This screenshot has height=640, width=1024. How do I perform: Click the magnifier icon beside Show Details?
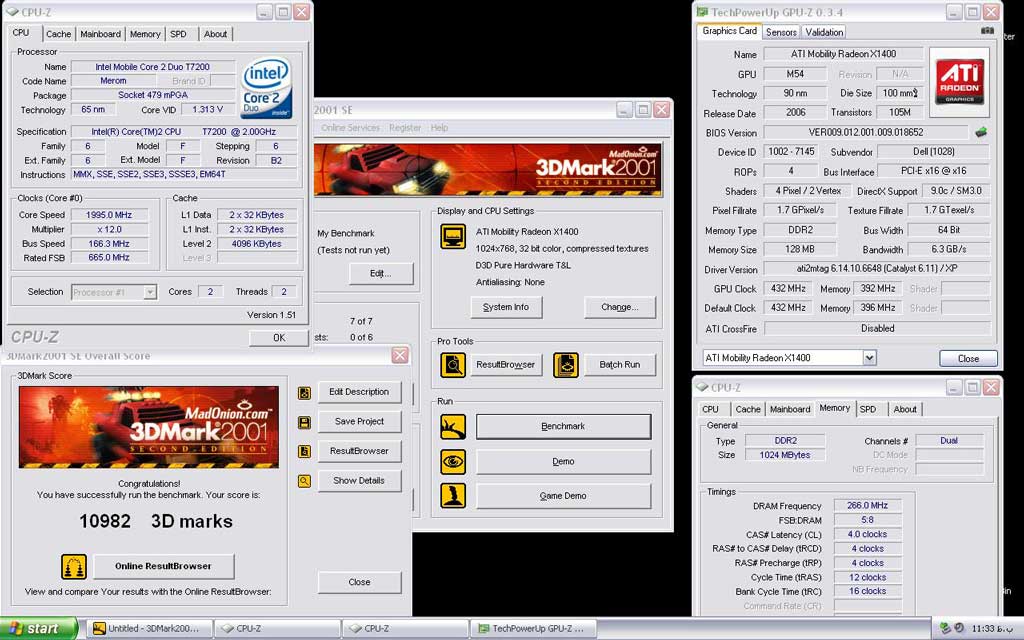click(x=304, y=481)
